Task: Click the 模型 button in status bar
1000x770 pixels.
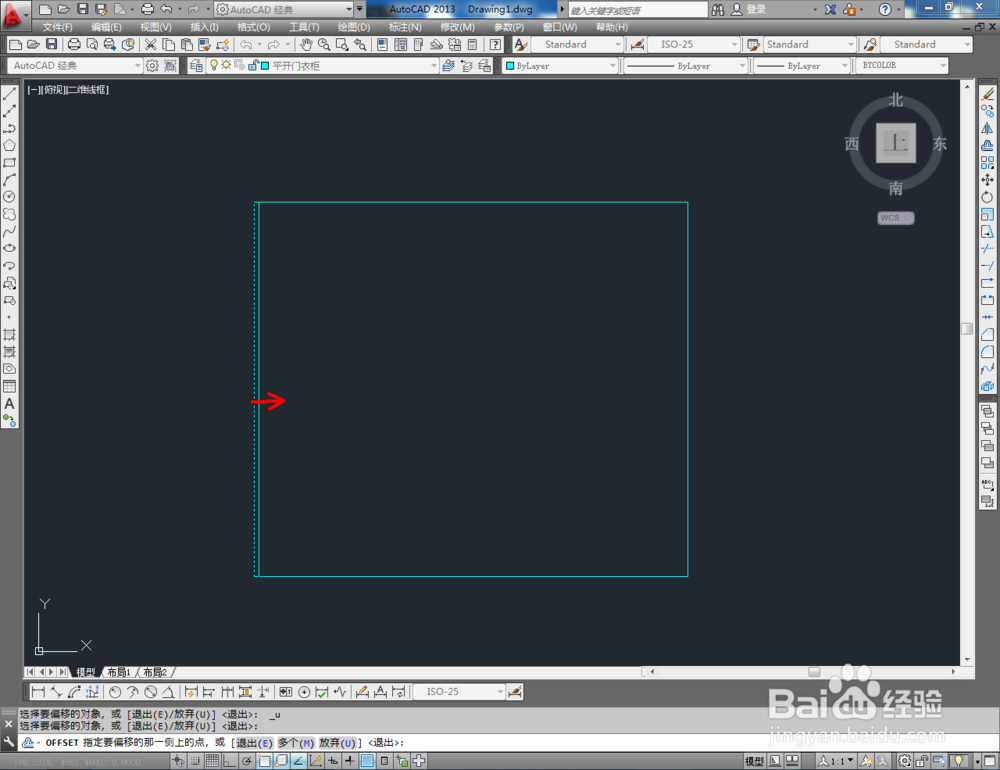Action: click(754, 760)
